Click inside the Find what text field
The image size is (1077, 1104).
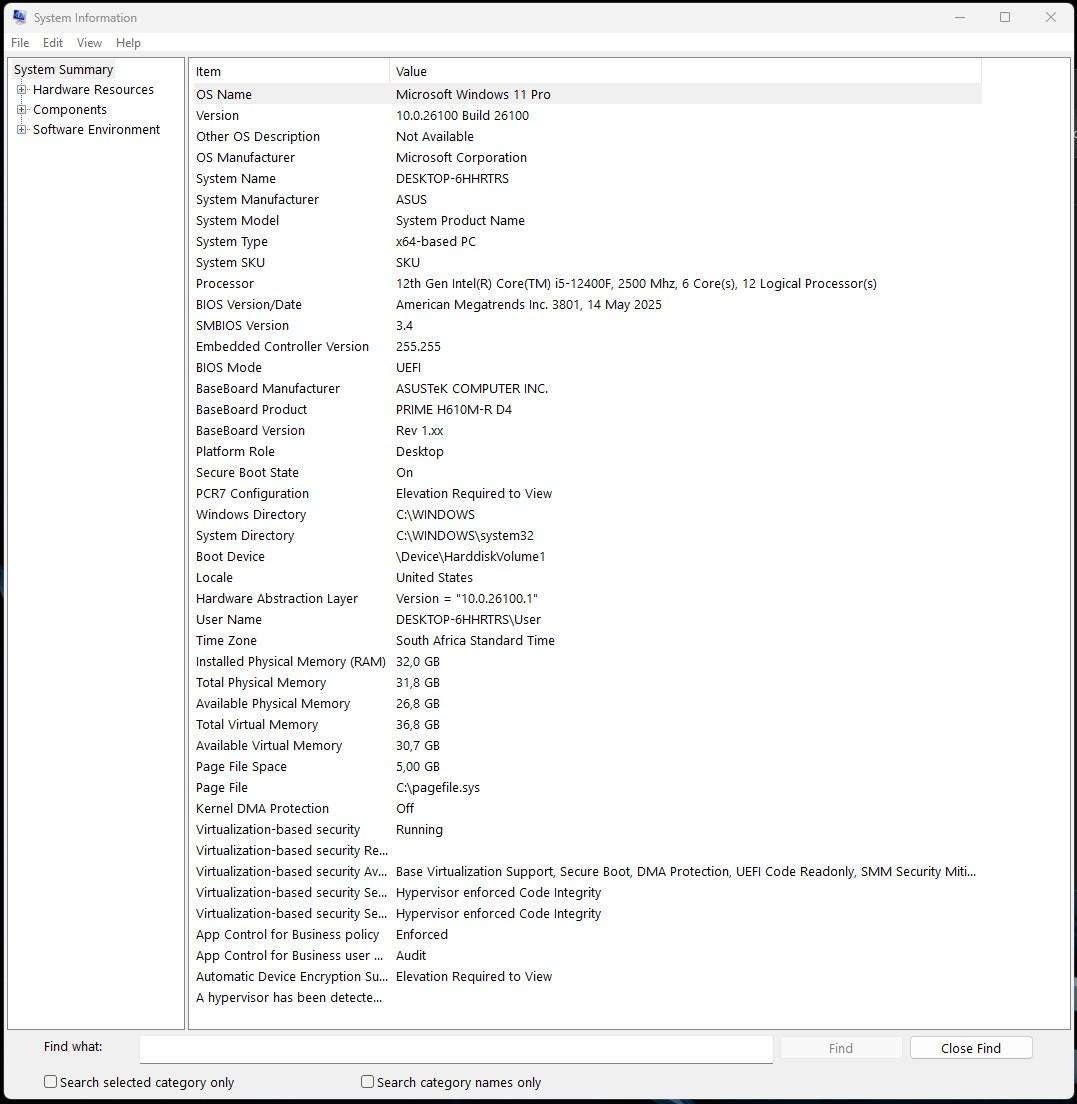tap(455, 1048)
